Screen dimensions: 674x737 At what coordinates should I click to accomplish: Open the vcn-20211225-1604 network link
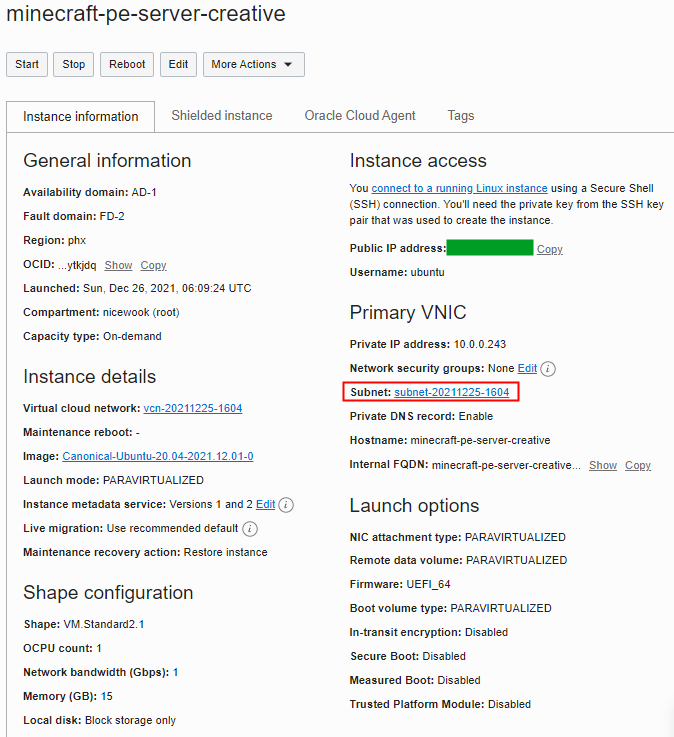coord(193,408)
